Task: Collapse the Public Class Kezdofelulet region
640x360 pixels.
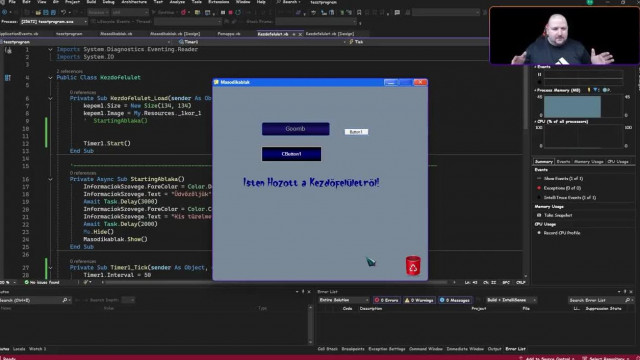Action: point(50,78)
